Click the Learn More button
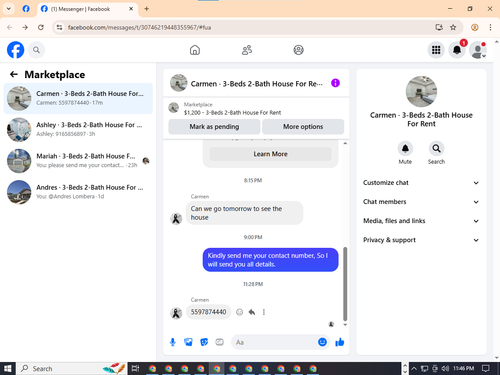500x375 pixels. [270, 154]
